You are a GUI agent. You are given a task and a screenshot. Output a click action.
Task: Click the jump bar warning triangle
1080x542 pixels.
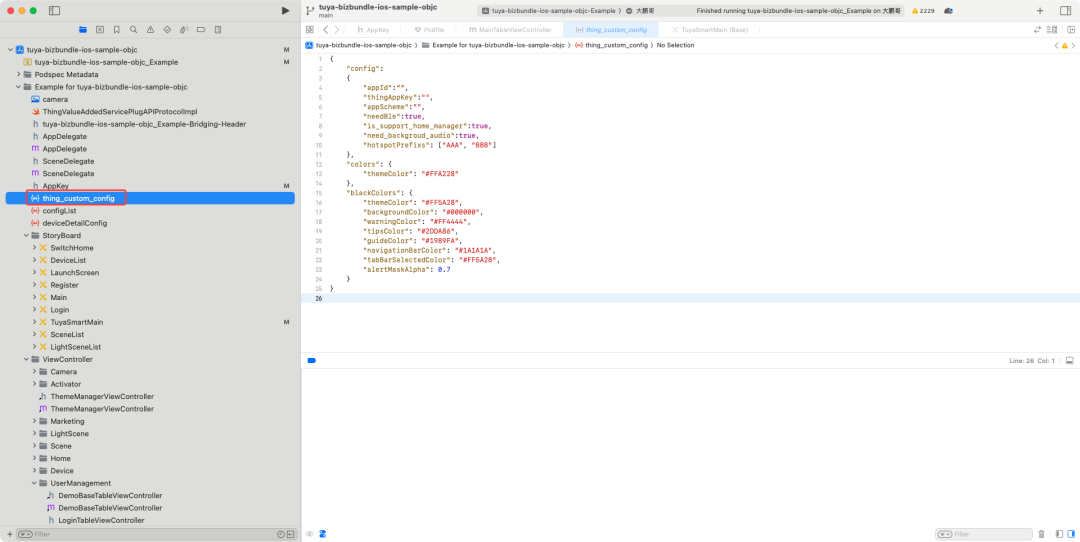pos(1065,45)
